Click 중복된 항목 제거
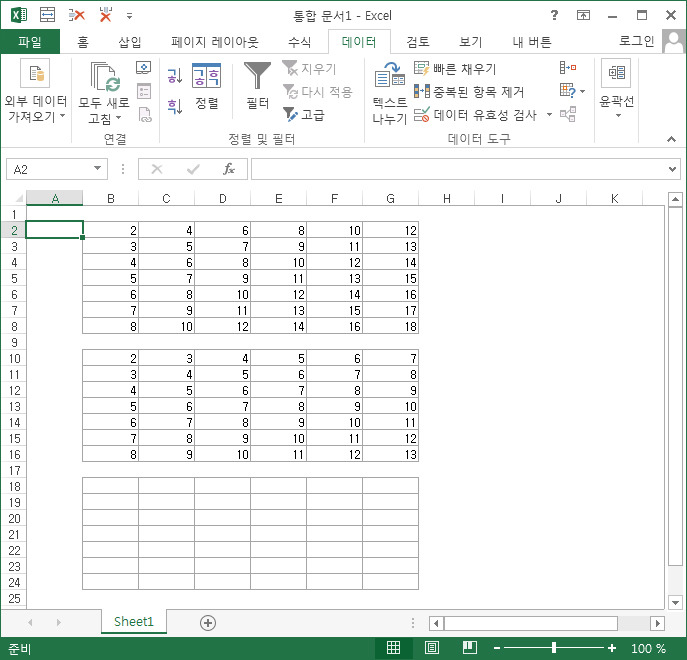Image resolution: width=687 pixels, height=660 pixels. coord(469,92)
